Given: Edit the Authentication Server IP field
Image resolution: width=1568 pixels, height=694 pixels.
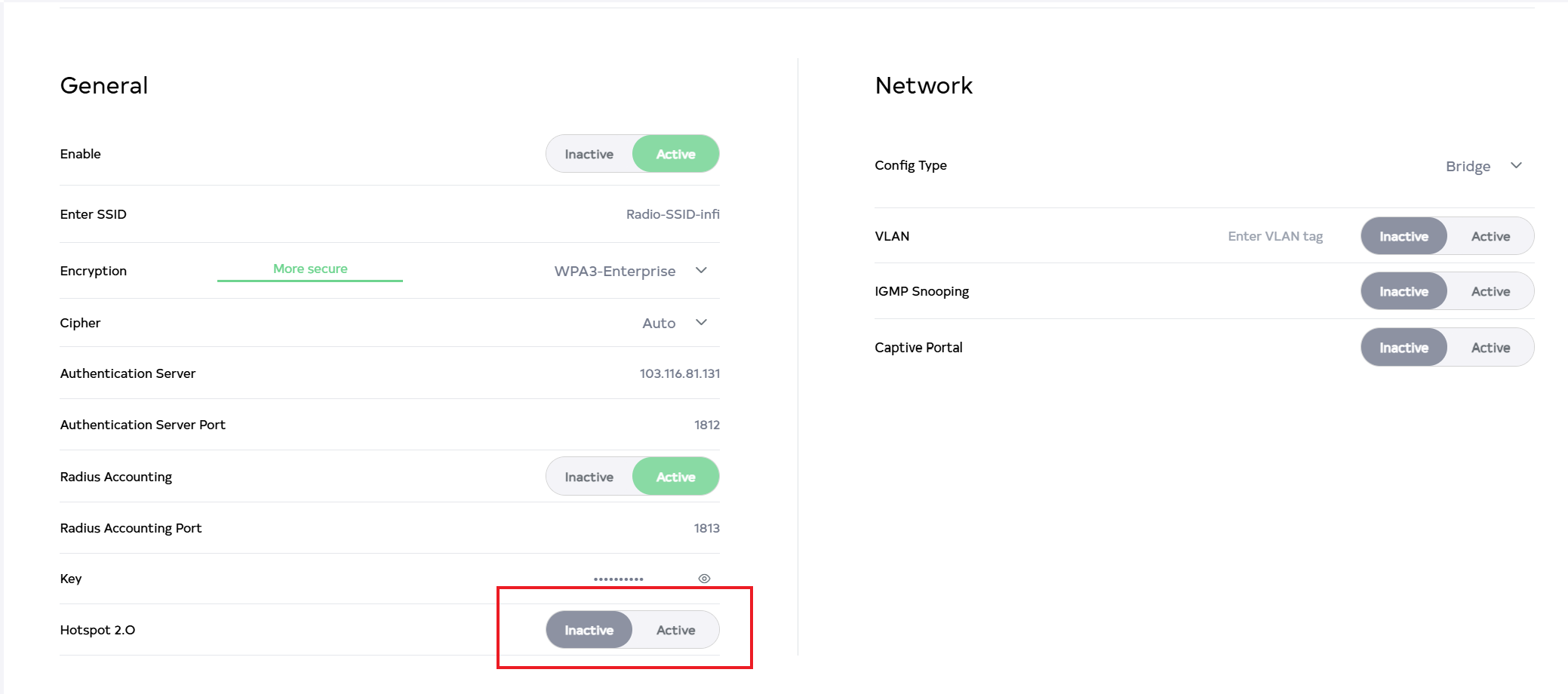Looking at the screenshot, I should 679,373.
